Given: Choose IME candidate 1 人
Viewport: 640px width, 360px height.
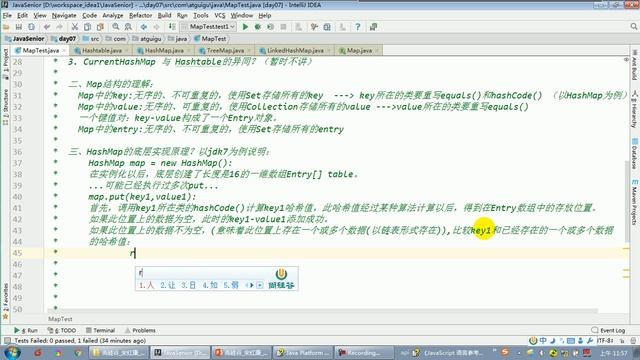Looking at the screenshot, I should tap(147, 285).
